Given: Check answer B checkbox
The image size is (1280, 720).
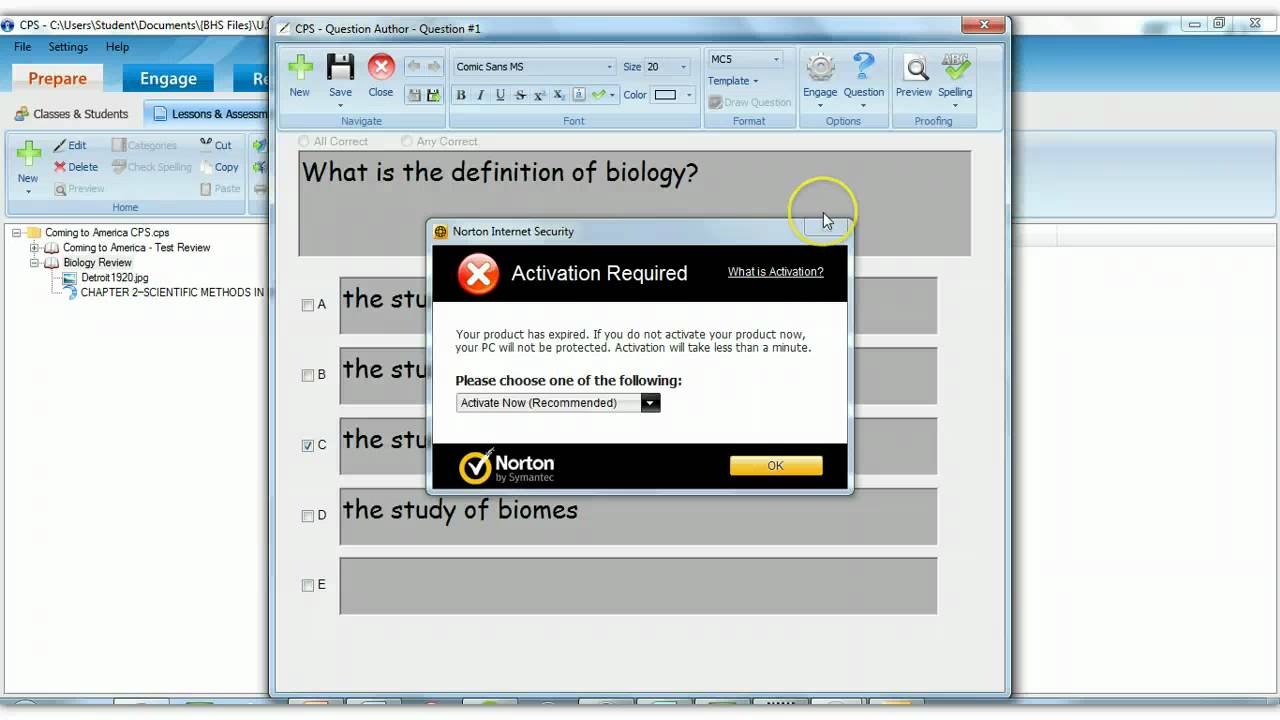Looking at the screenshot, I should [308, 375].
